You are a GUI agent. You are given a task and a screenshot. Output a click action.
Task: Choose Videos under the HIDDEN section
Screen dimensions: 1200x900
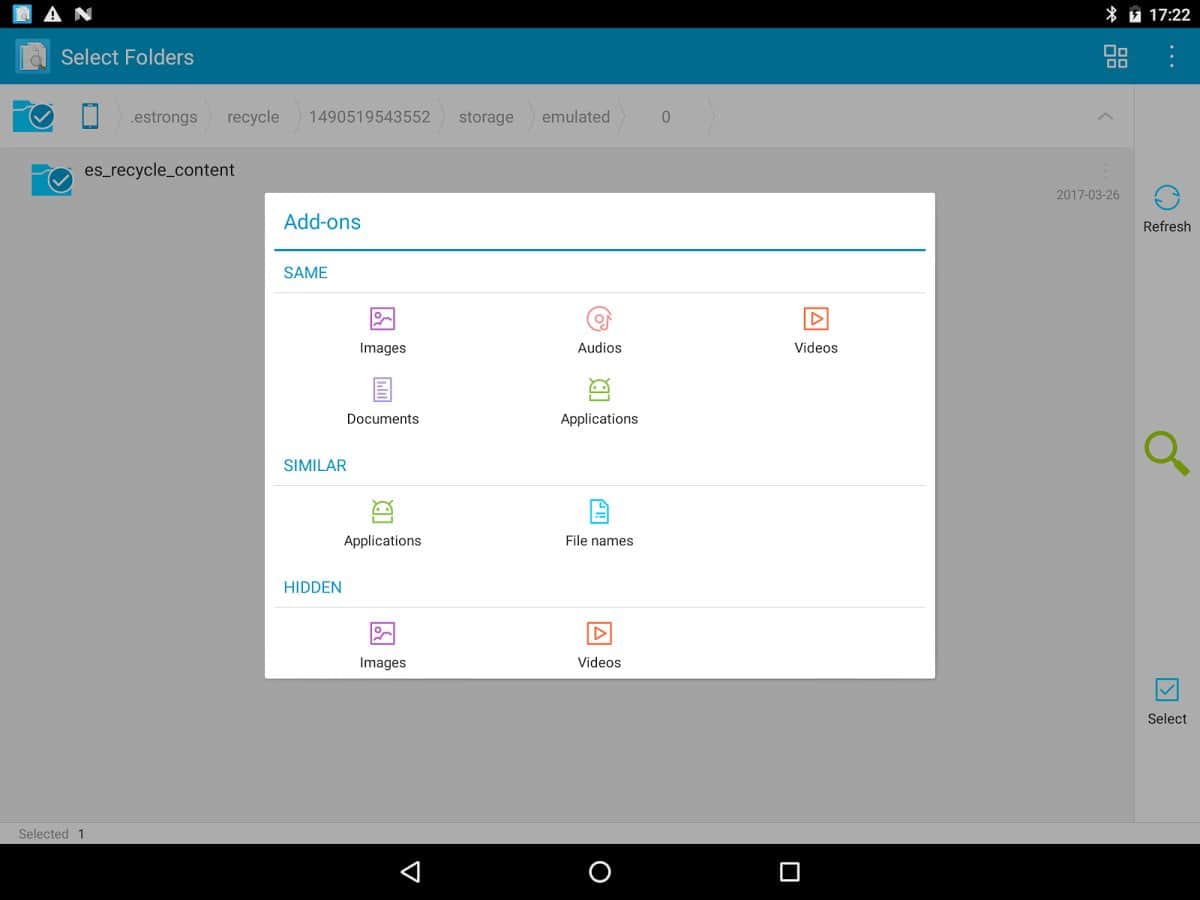[599, 646]
